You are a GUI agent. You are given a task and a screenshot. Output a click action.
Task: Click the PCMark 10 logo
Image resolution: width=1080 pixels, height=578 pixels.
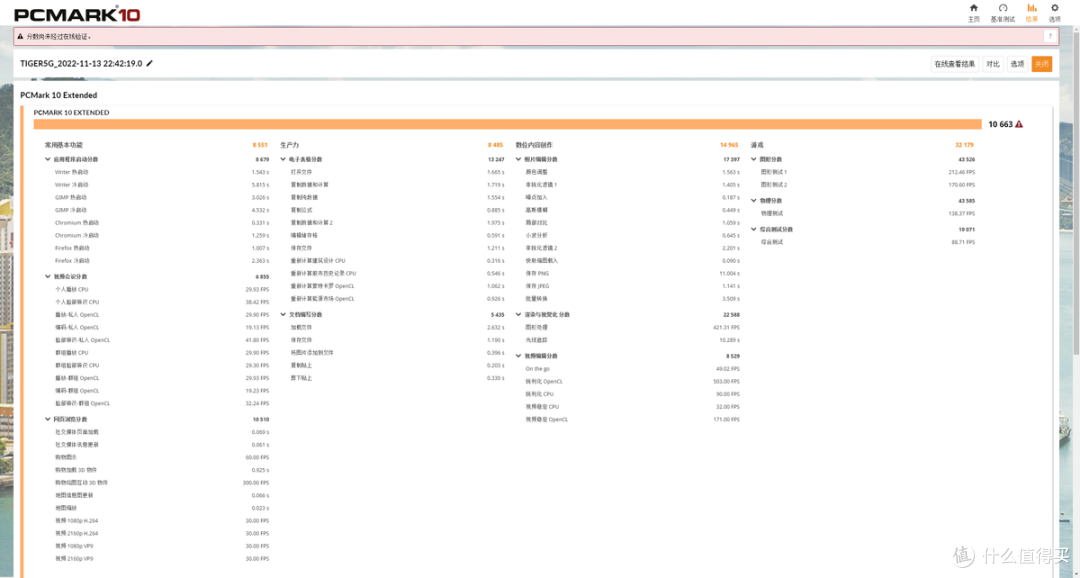(x=77, y=14)
